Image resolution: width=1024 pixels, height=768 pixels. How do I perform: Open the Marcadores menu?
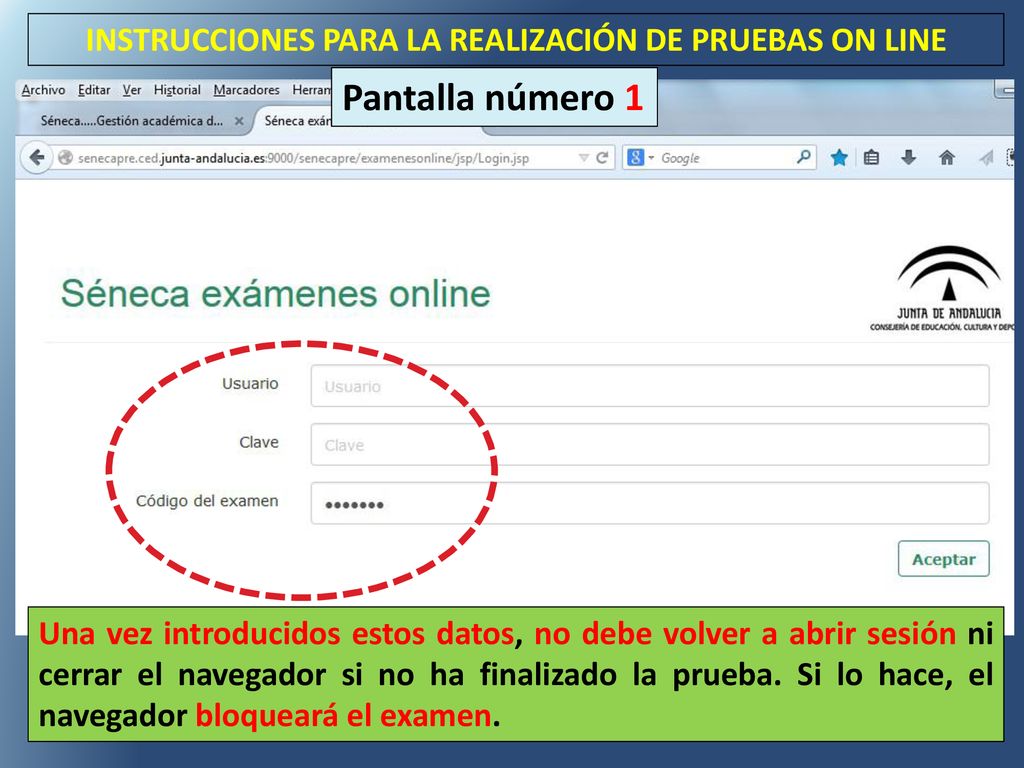[246, 90]
